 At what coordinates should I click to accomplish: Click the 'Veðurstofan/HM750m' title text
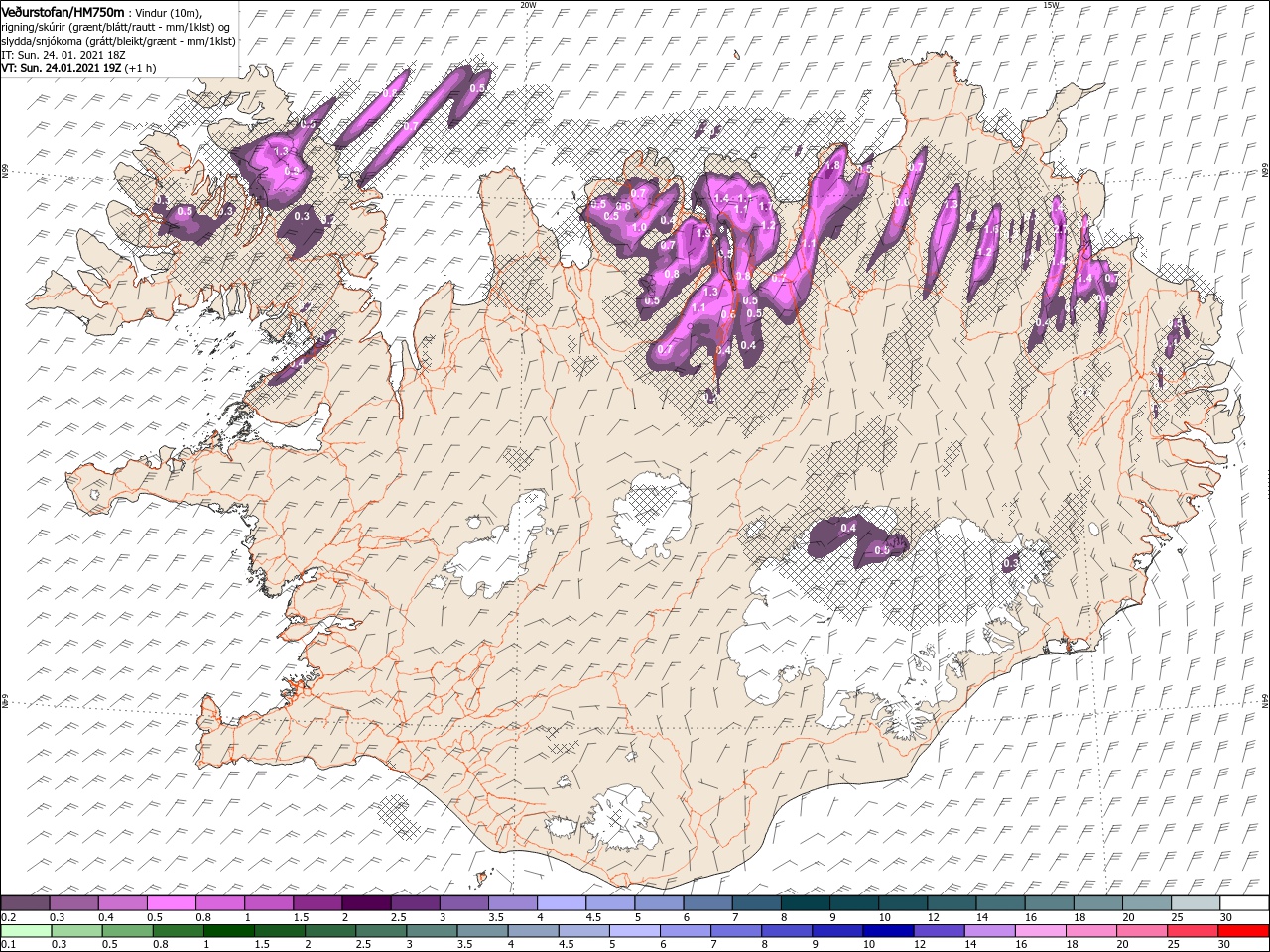click(63, 11)
